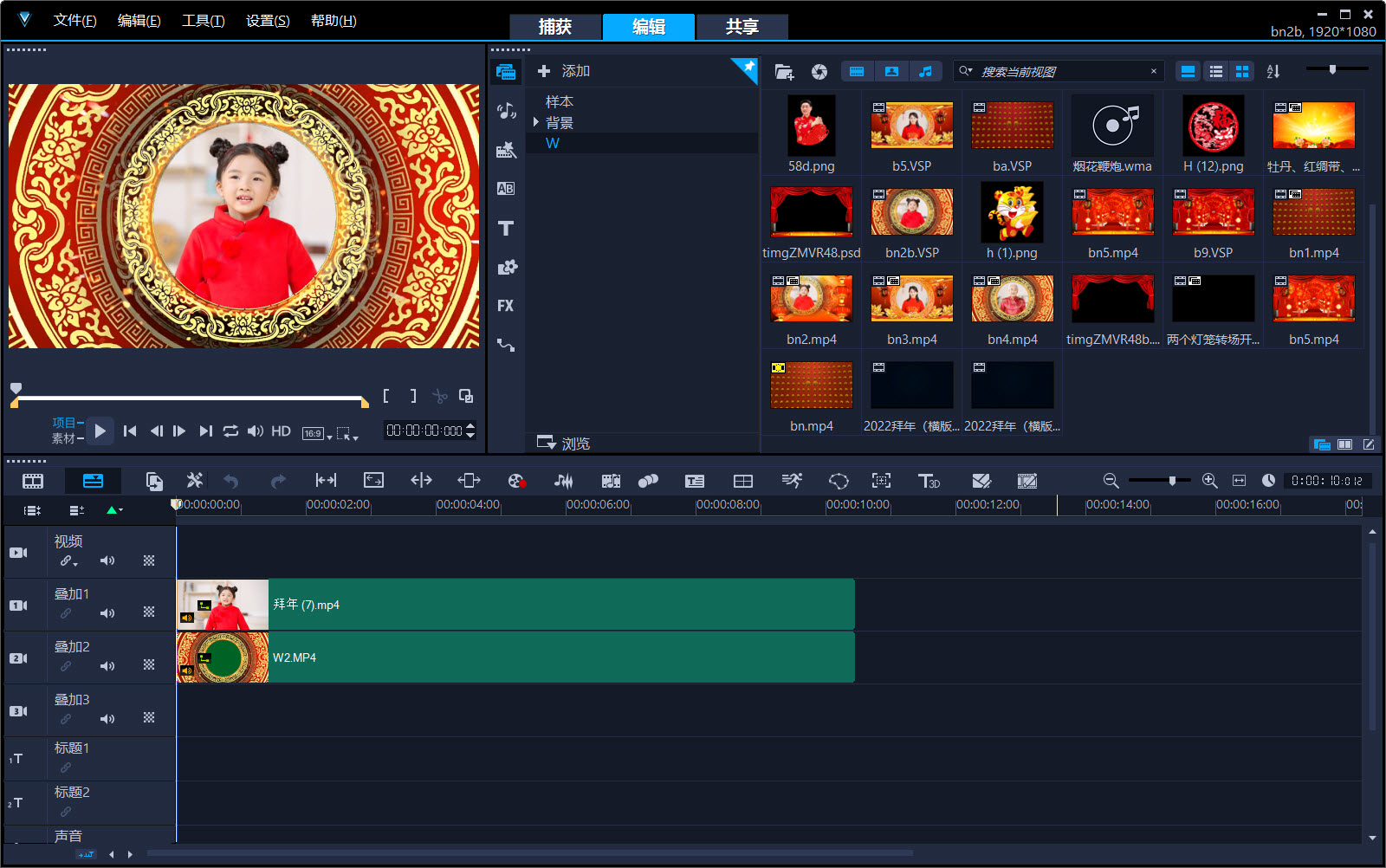Select the W folder in library tree

coord(641,143)
